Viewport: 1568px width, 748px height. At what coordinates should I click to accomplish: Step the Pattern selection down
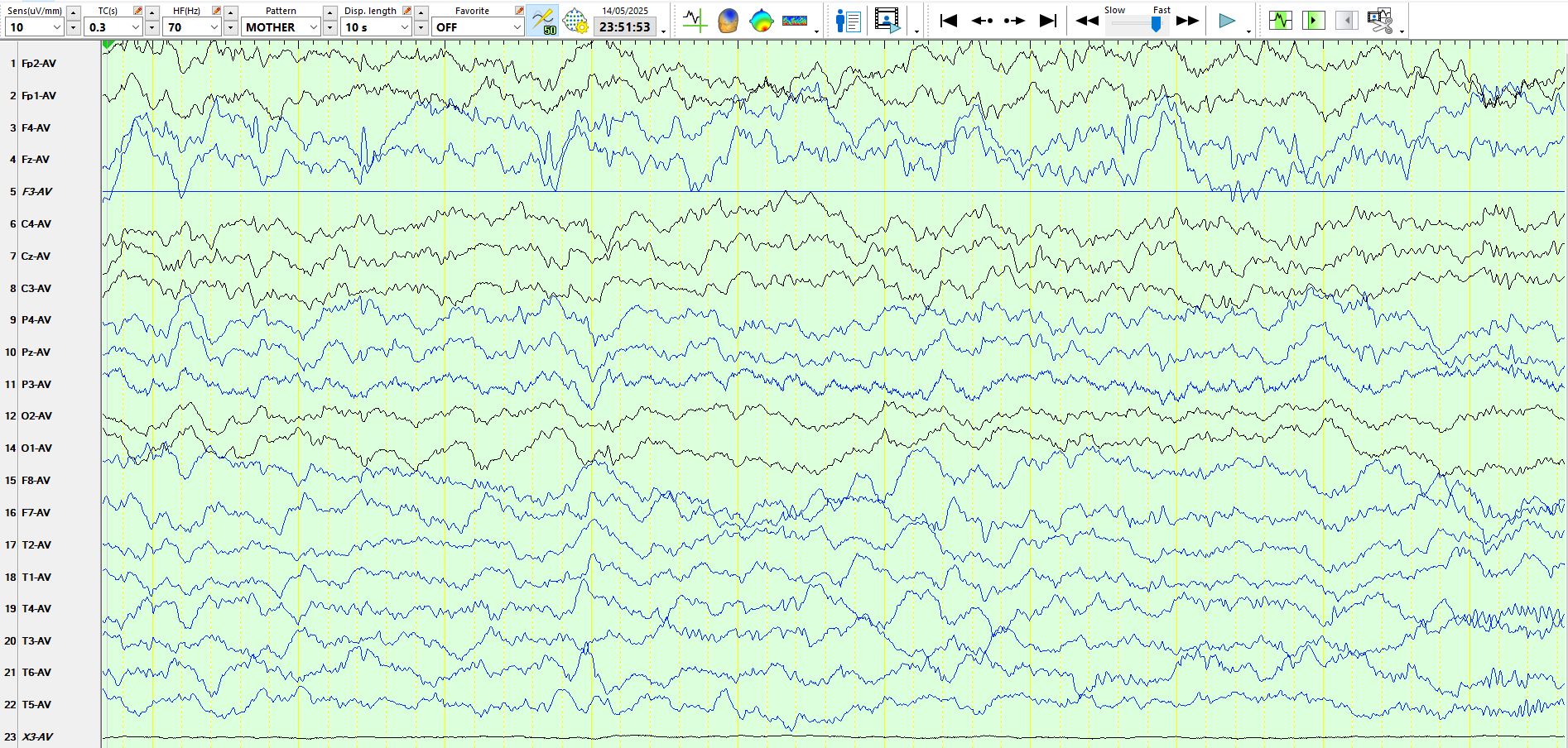(329, 28)
